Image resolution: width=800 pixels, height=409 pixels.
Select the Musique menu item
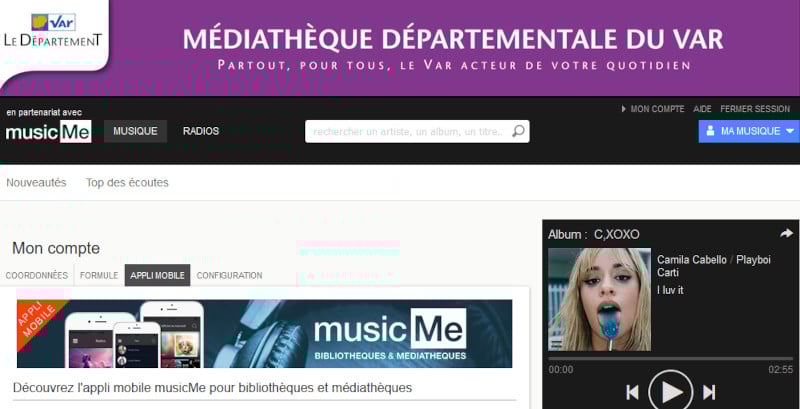[x=135, y=131]
